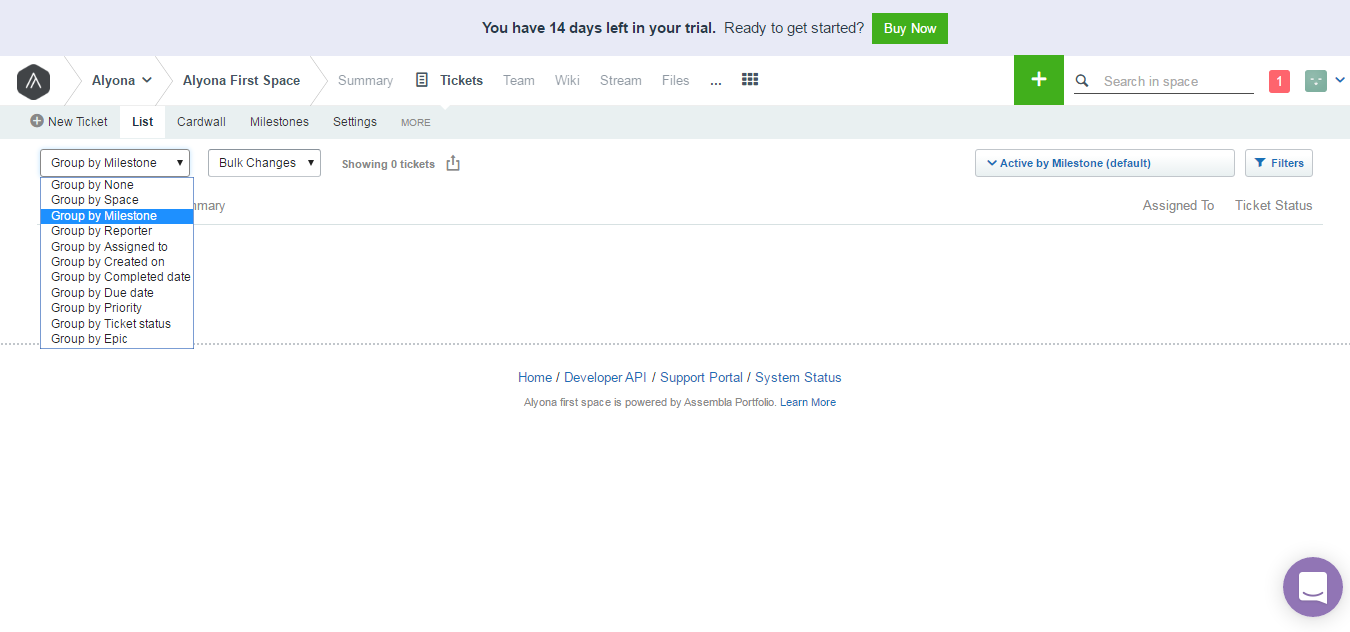Click the ellipsis more tabs item

pyautogui.click(x=716, y=82)
